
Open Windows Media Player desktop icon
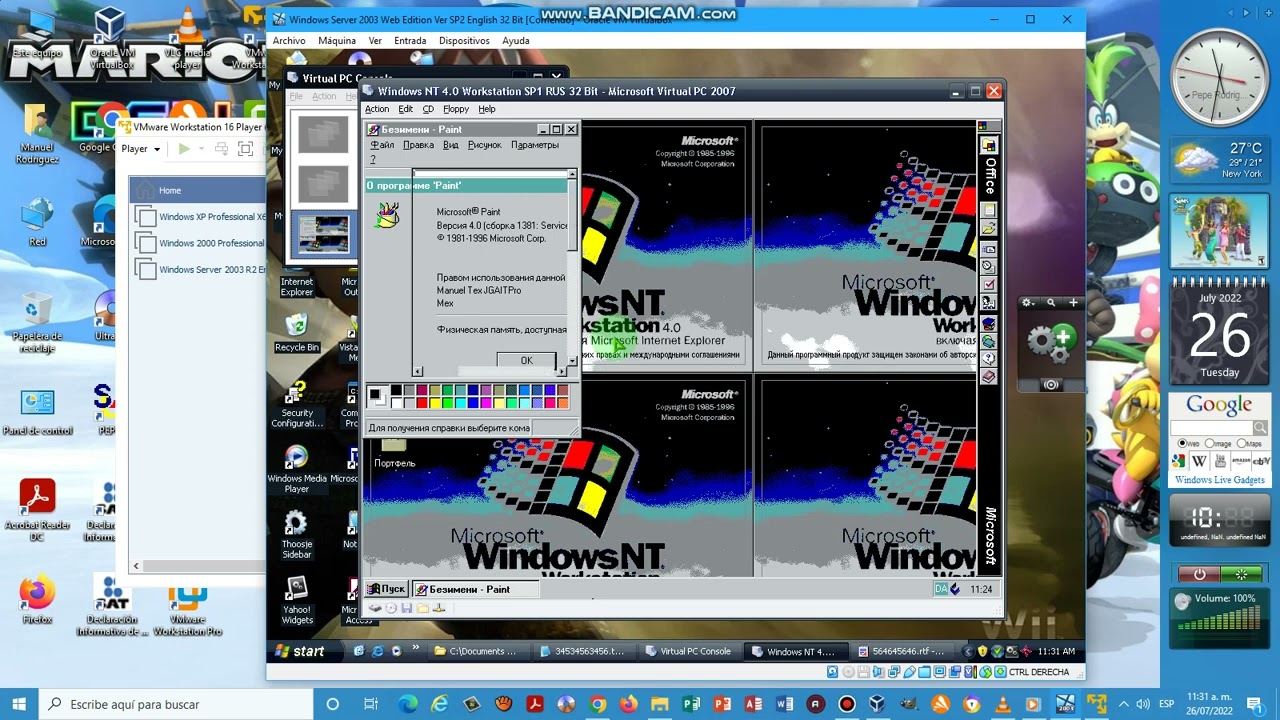click(x=296, y=470)
